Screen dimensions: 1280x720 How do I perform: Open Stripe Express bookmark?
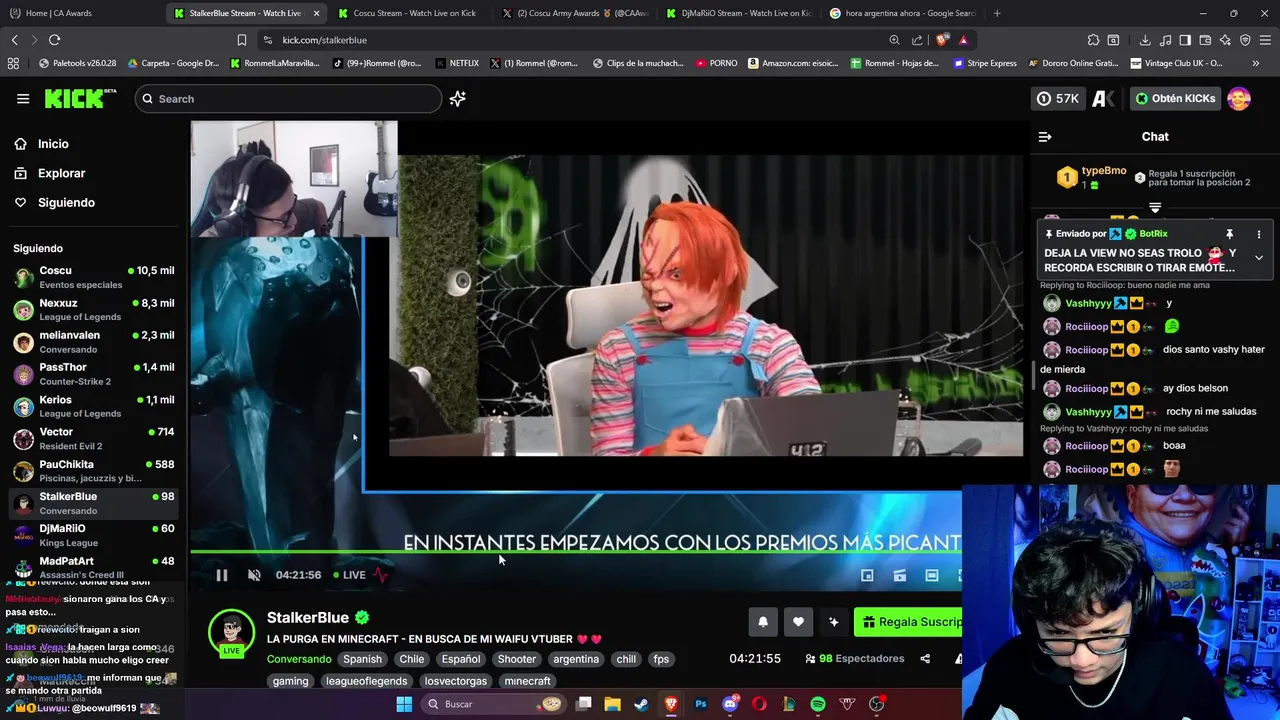[x=984, y=63]
